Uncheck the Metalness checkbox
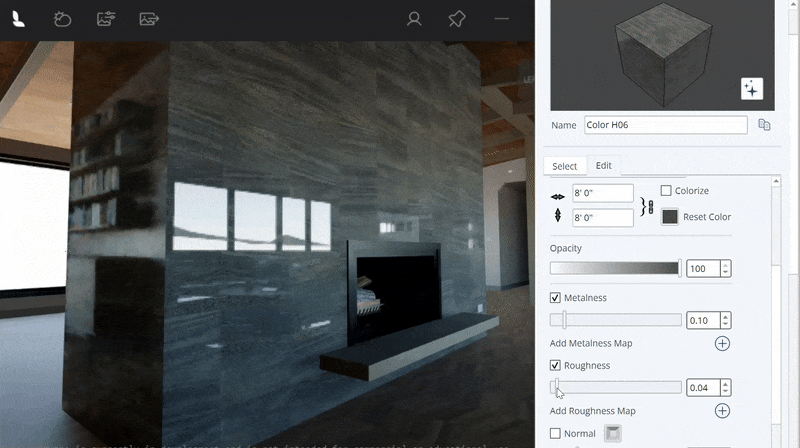 556,298
